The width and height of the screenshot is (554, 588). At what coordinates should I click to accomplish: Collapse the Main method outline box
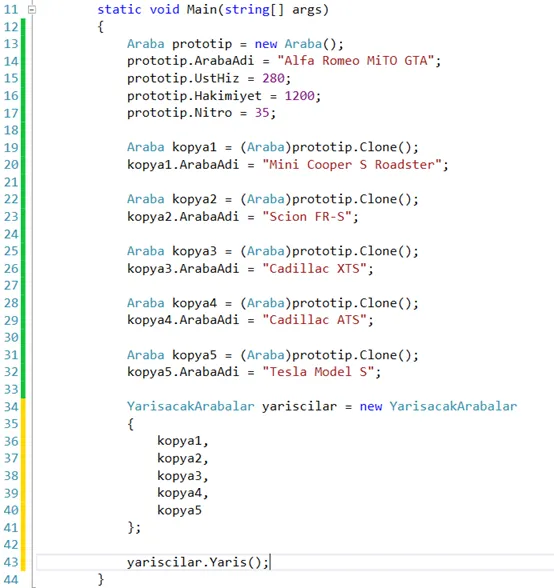(x=32, y=10)
